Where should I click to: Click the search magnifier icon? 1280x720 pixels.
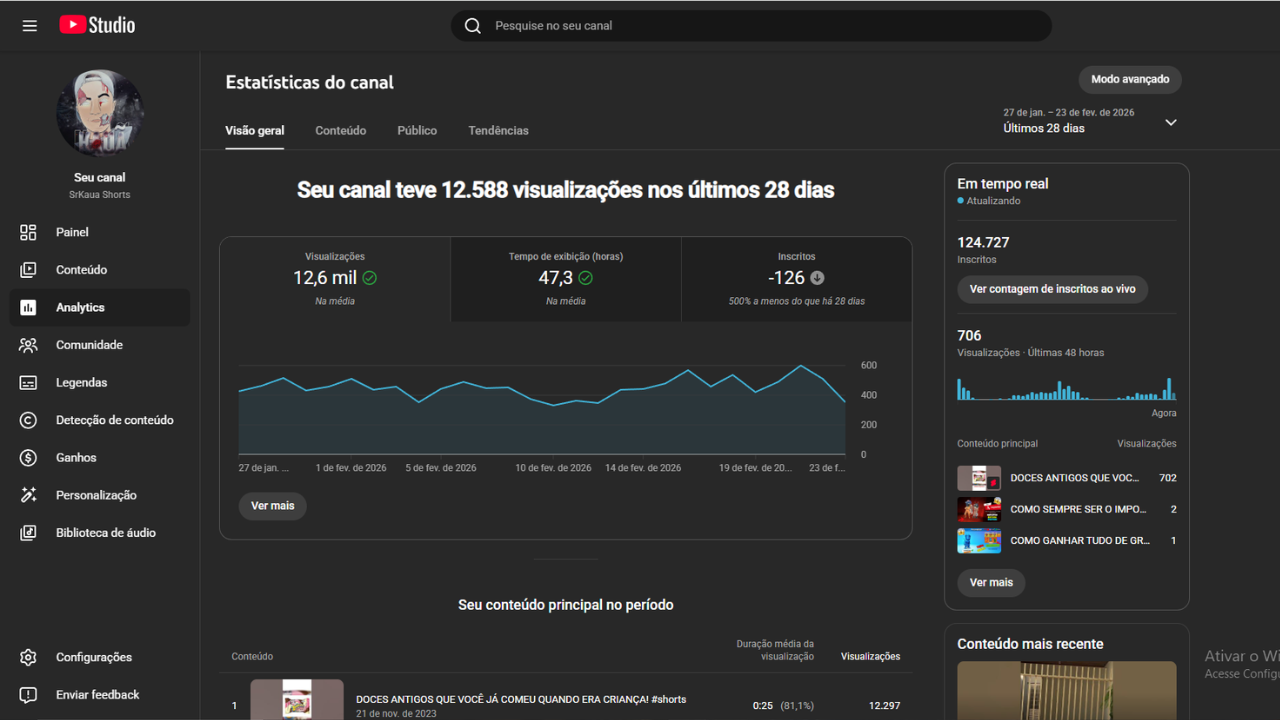click(x=473, y=26)
